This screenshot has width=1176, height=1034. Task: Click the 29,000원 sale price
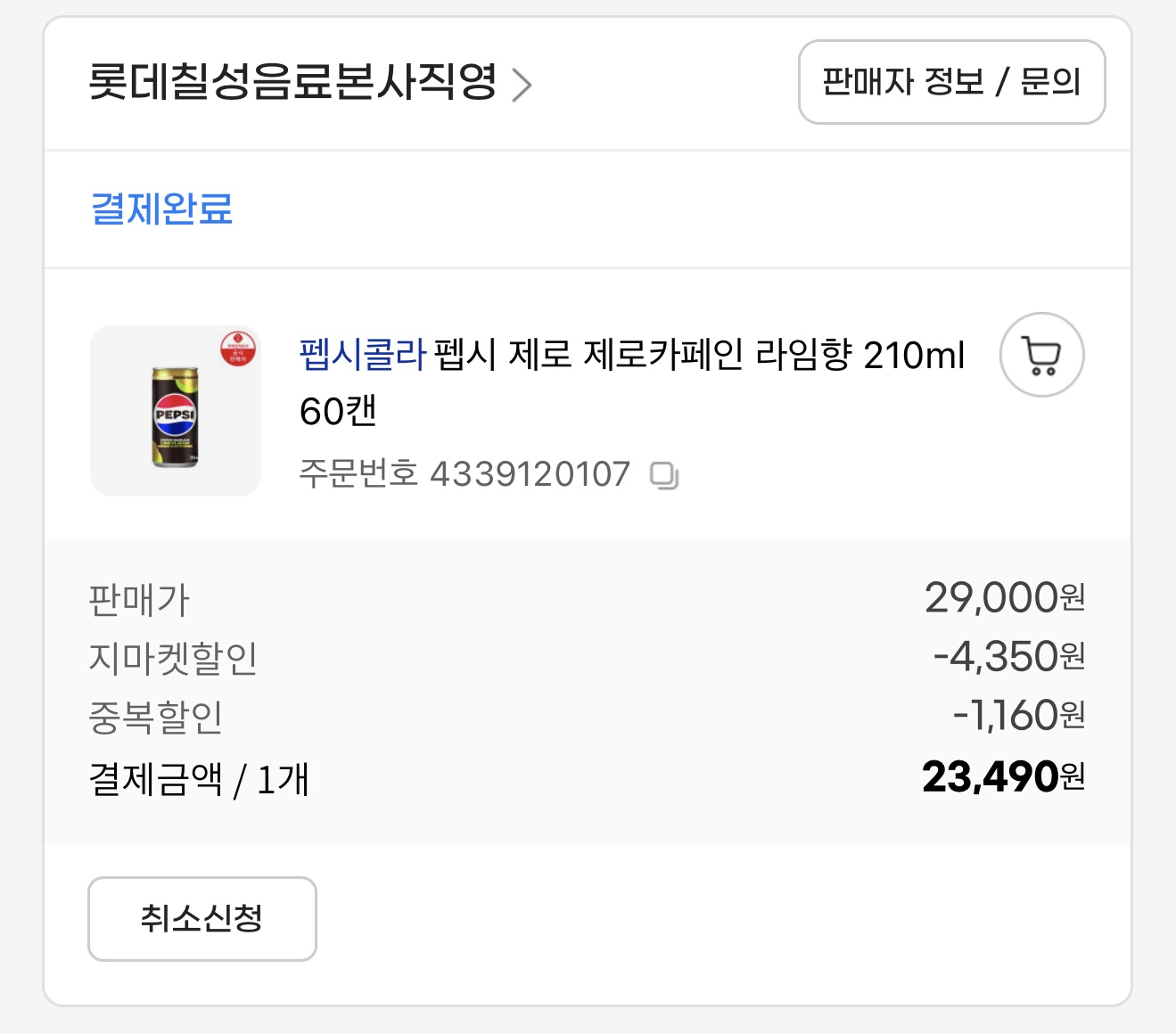click(x=1004, y=598)
